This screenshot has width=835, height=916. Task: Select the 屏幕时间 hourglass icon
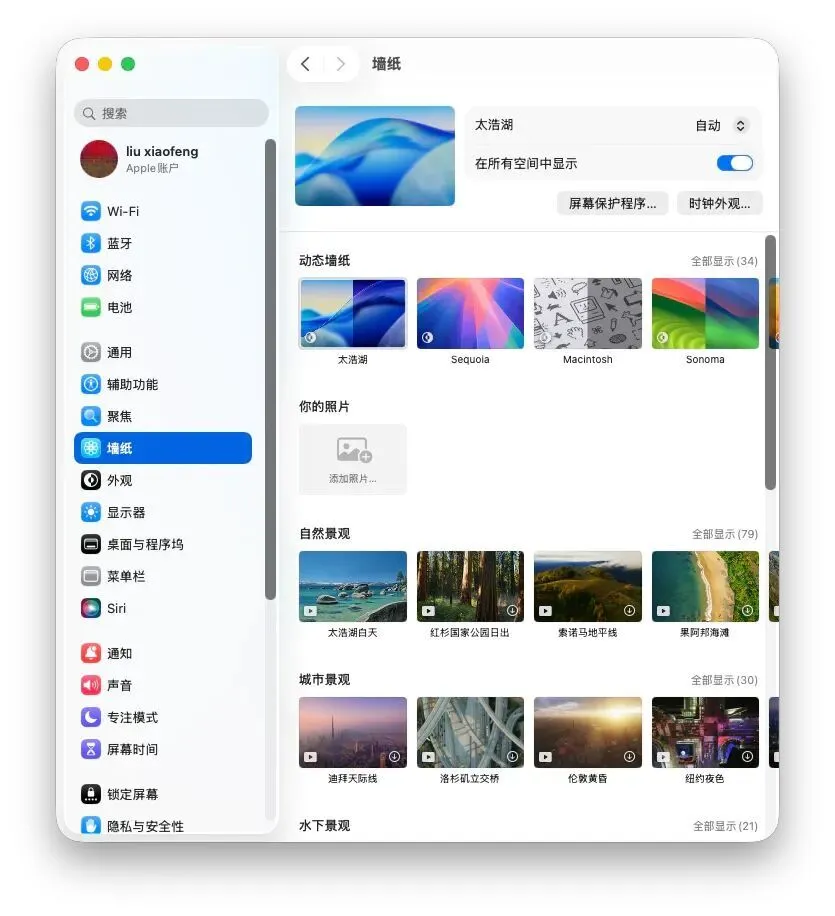coord(91,749)
